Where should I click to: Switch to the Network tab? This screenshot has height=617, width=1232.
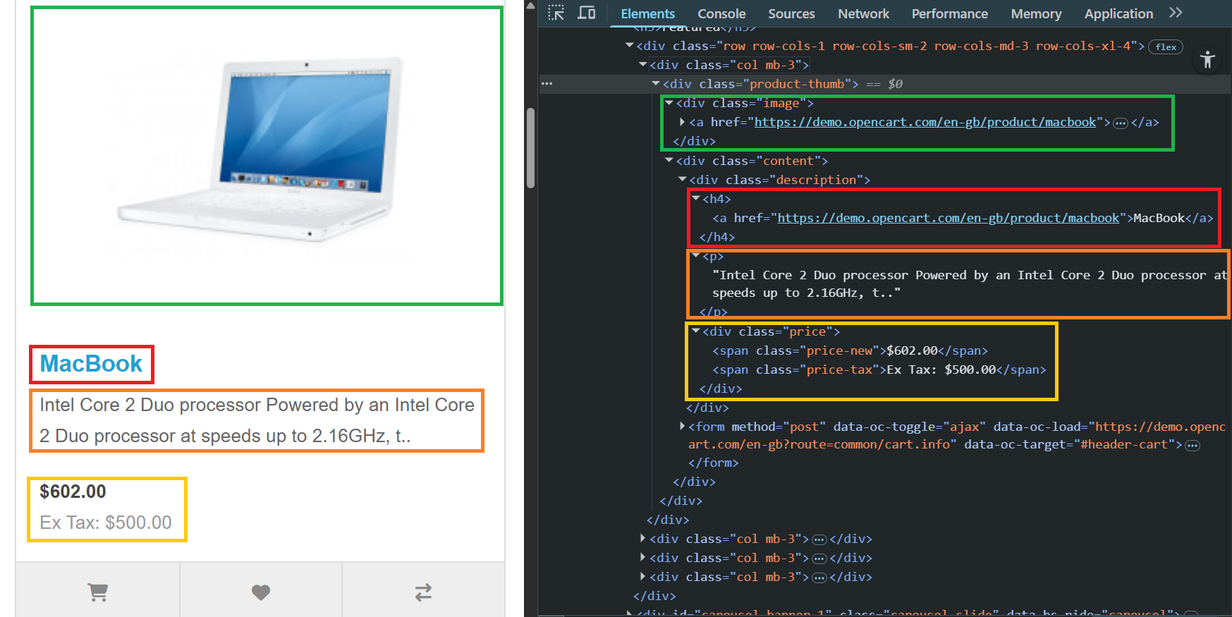pos(864,13)
